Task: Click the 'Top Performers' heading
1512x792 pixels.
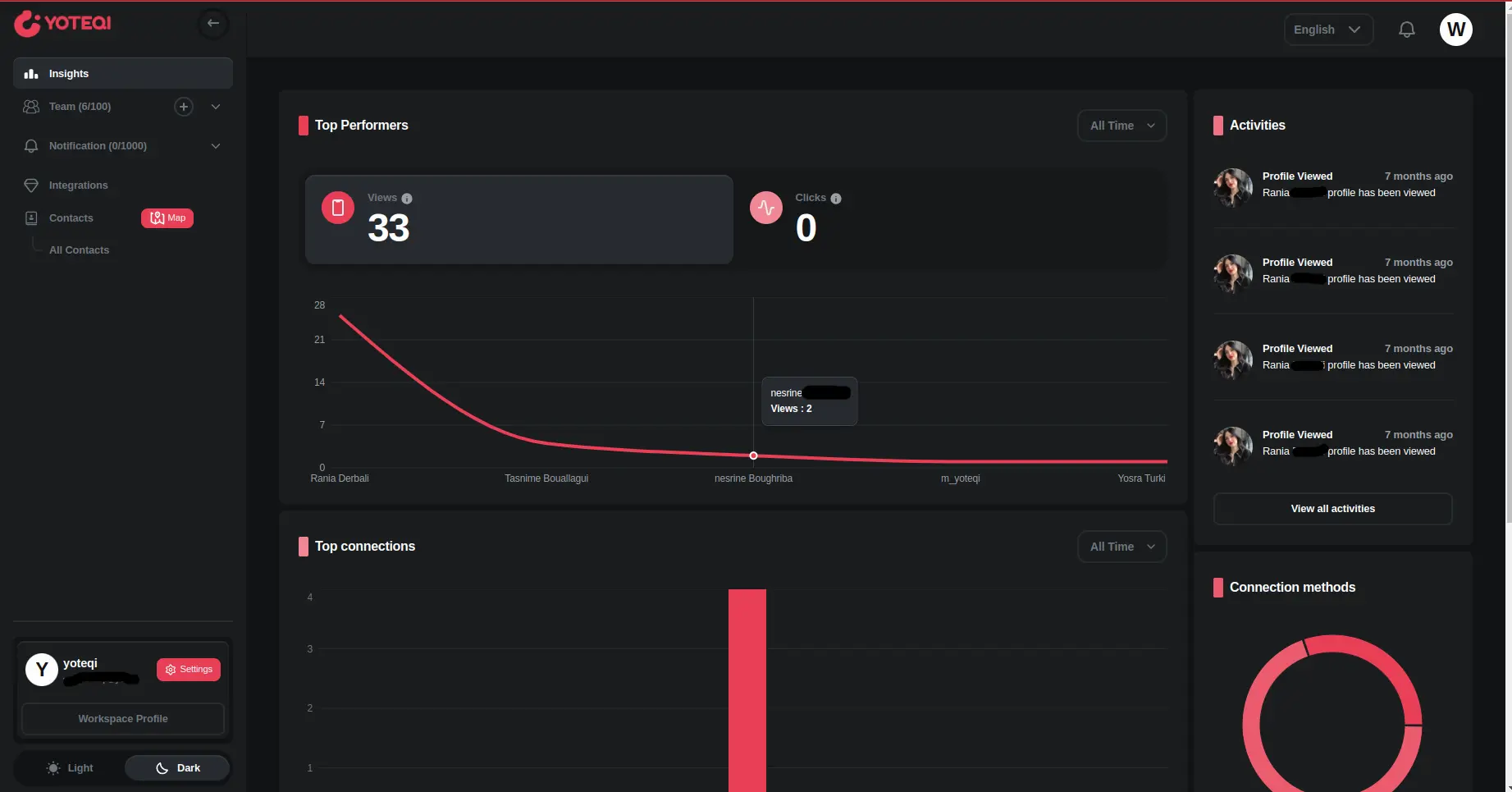Action: pos(362,126)
